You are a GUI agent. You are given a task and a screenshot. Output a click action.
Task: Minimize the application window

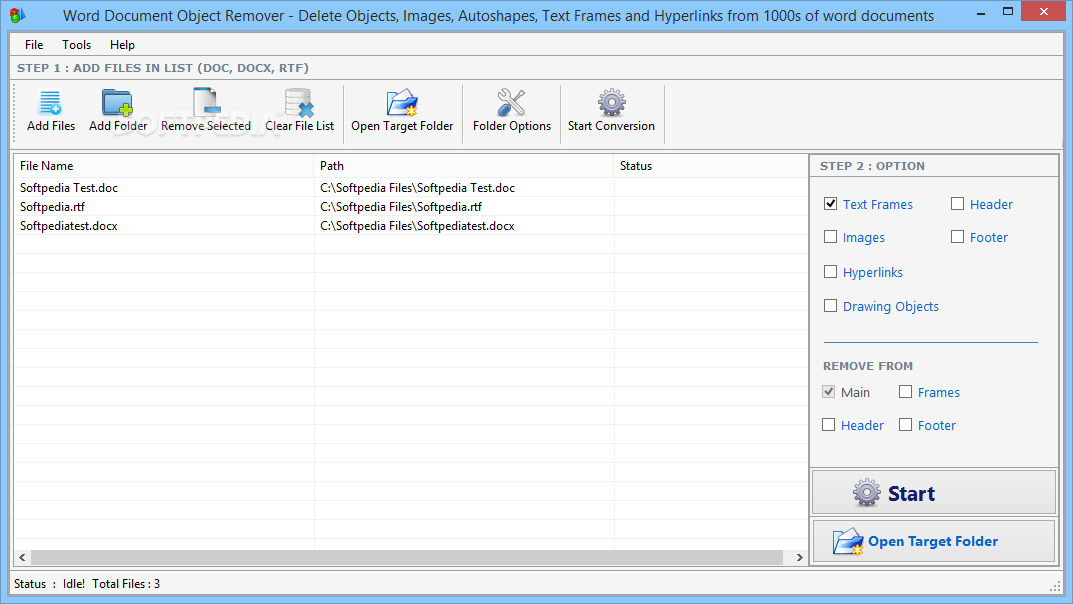(981, 12)
